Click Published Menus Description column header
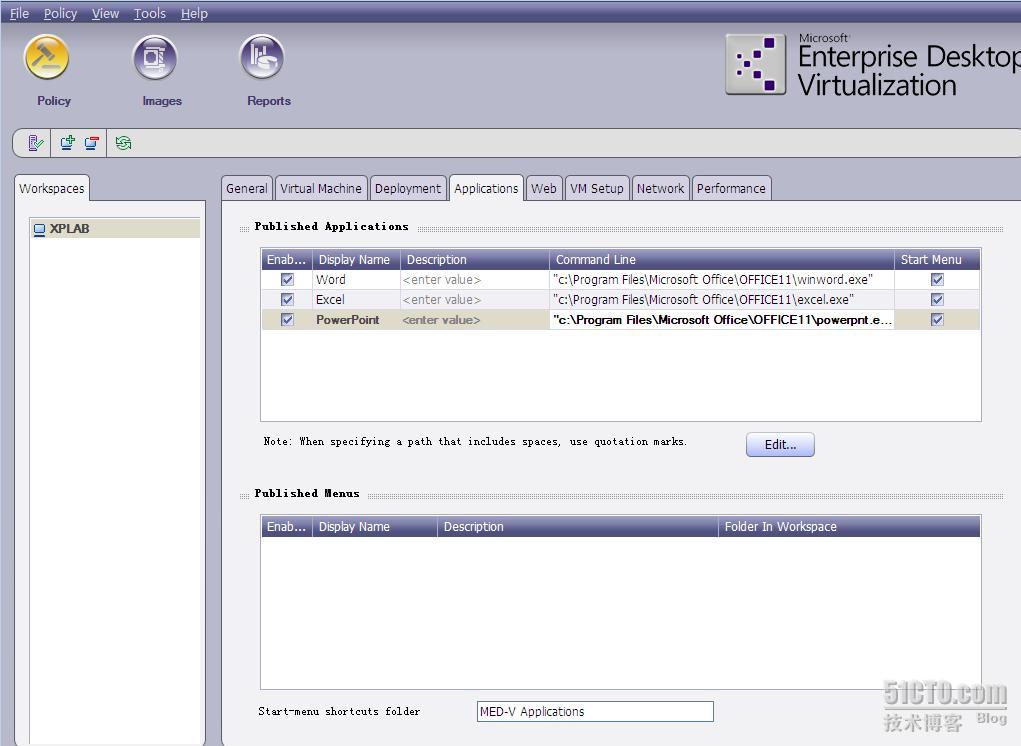Screen dimensions: 1021x746 coord(578,527)
